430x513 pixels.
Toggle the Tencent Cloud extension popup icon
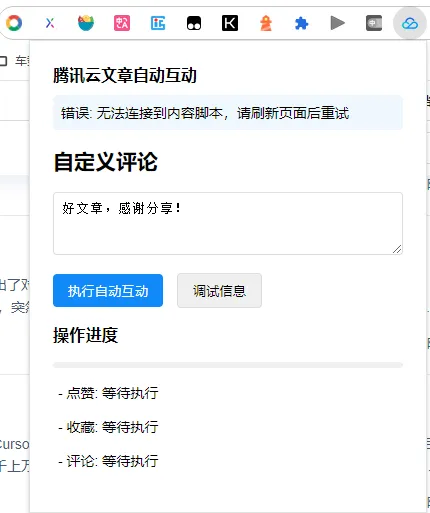[410, 23]
